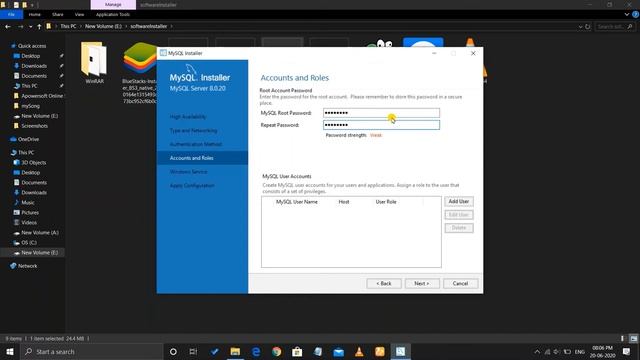Refresh the Explorer folder view

click(x=588, y=27)
